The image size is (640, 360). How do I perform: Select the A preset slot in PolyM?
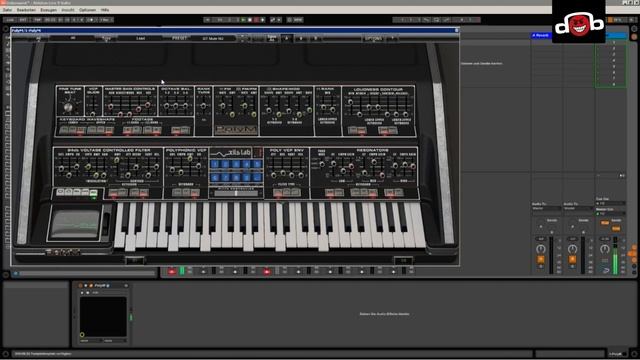pyautogui.click(x=287, y=38)
